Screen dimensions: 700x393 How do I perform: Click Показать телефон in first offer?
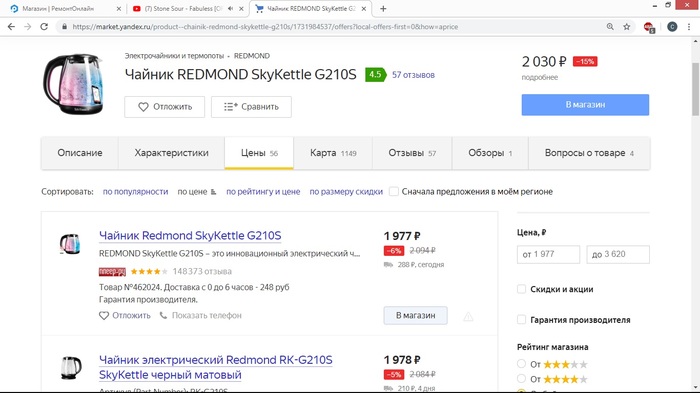pos(200,315)
